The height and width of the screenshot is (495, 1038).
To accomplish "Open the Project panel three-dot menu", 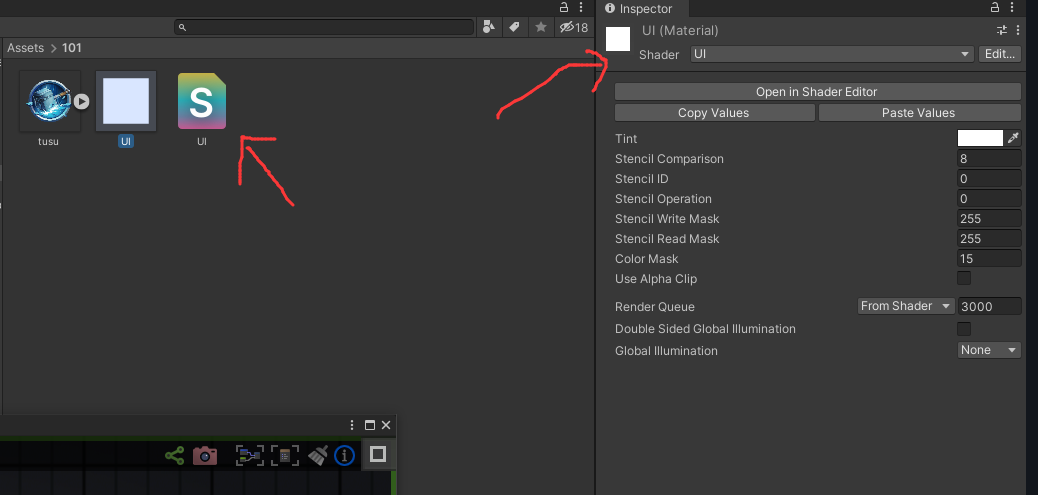I will tap(581, 7).
